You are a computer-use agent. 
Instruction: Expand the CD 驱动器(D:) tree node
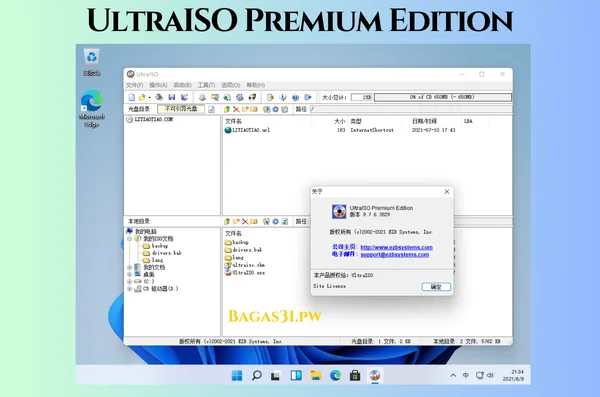[130, 289]
